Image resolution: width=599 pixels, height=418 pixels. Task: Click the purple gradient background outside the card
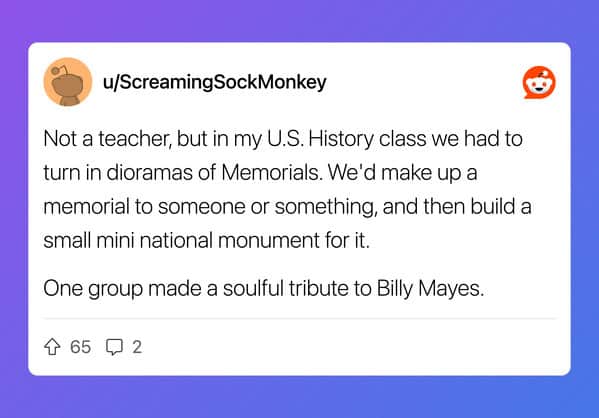(x=300, y=19)
